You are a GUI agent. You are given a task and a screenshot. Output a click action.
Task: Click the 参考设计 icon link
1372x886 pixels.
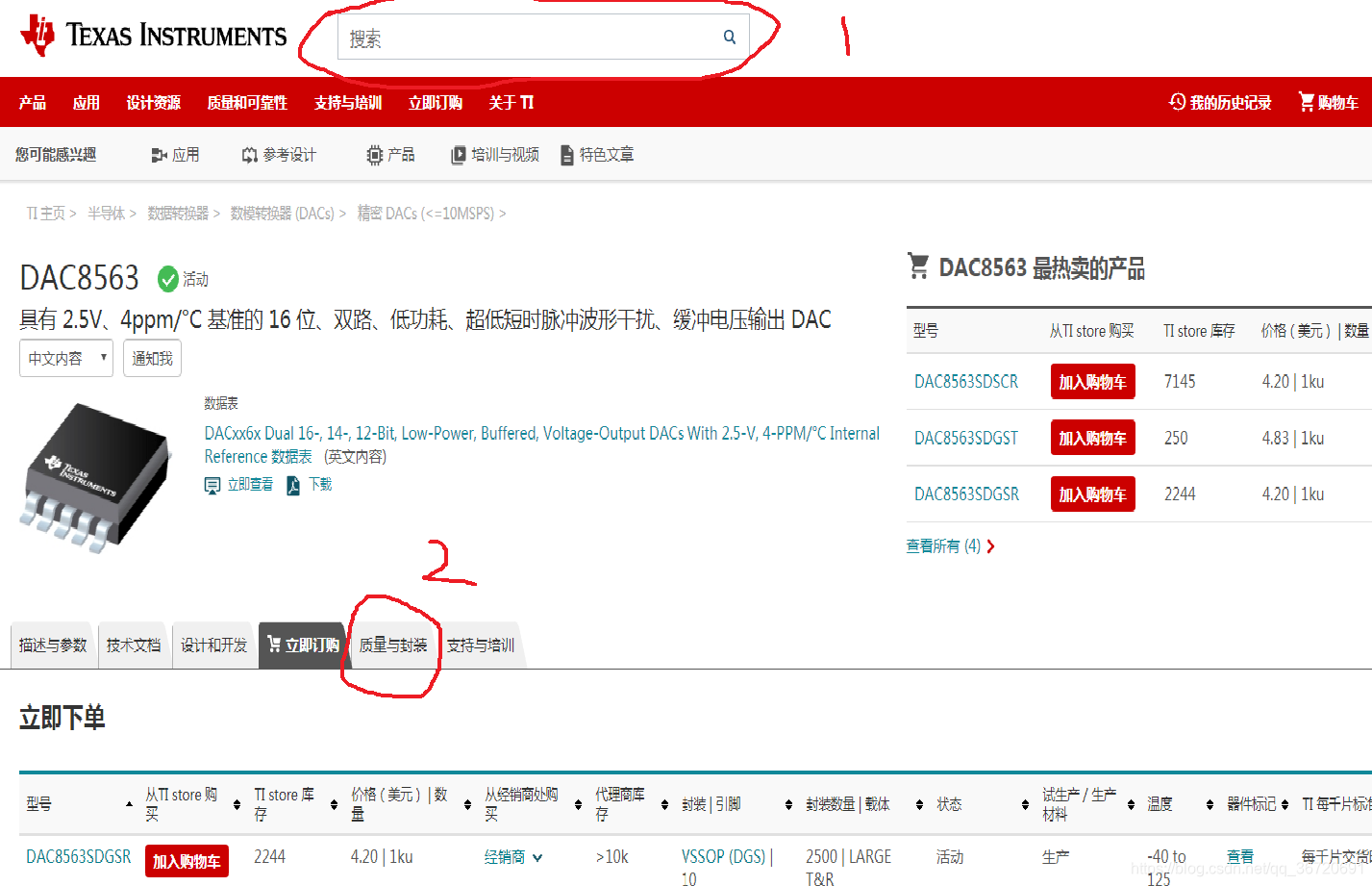[x=279, y=155]
